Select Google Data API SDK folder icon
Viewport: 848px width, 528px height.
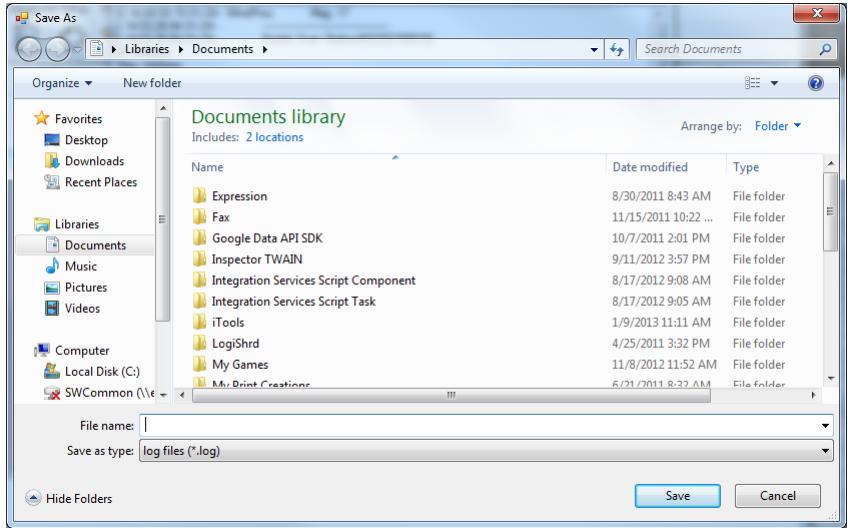[x=200, y=237]
